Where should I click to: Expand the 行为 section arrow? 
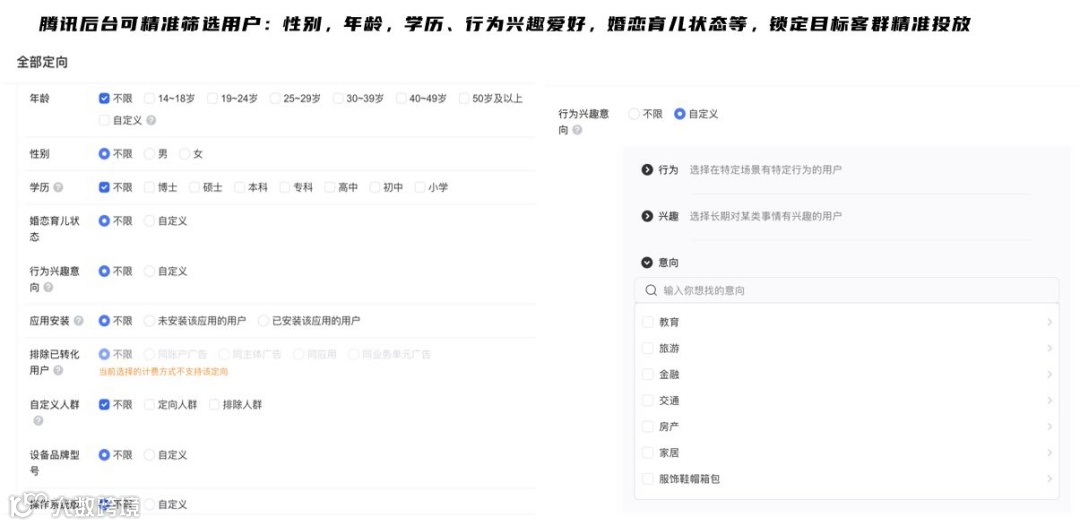(x=647, y=169)
